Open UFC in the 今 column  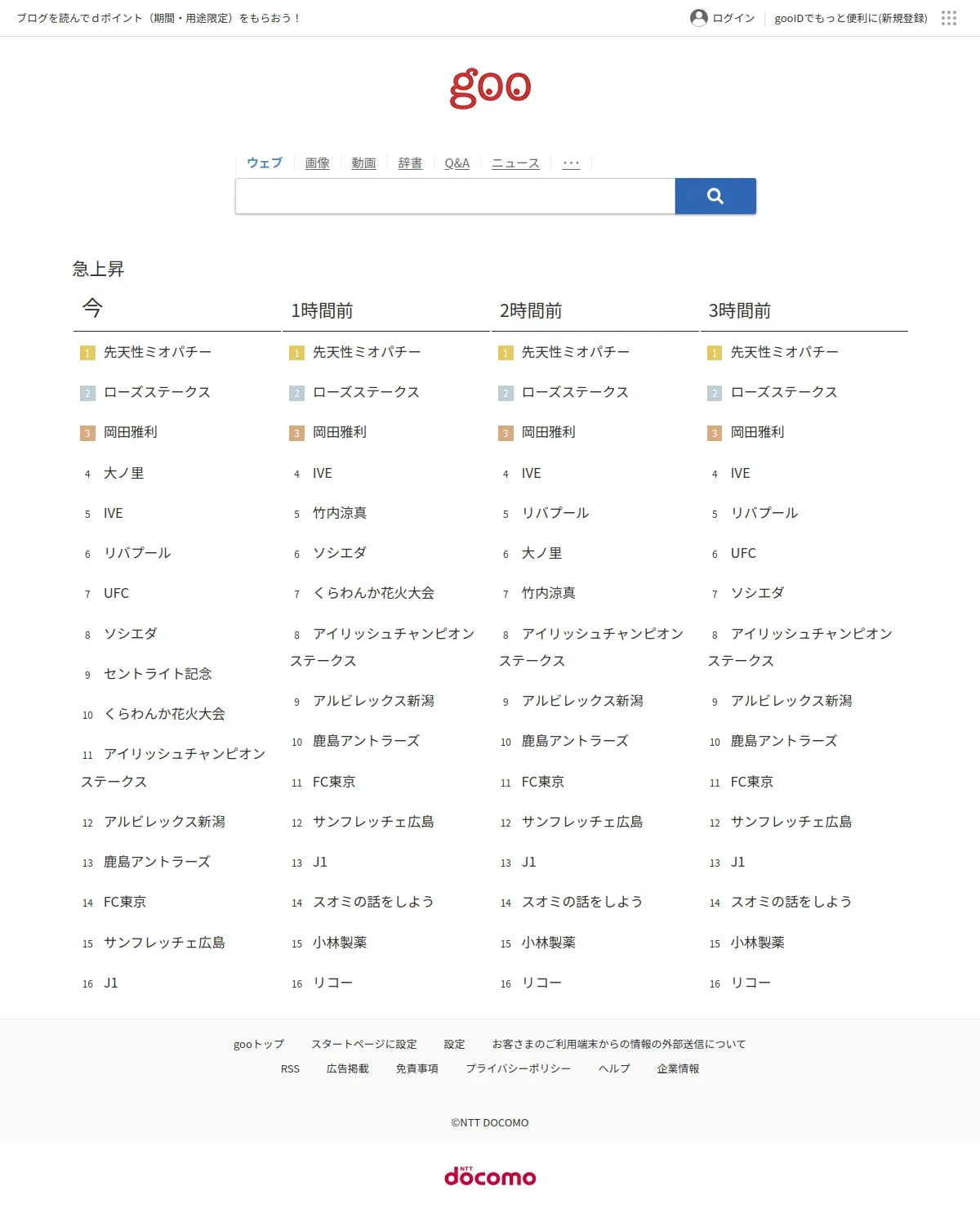(x=116, y=593)
